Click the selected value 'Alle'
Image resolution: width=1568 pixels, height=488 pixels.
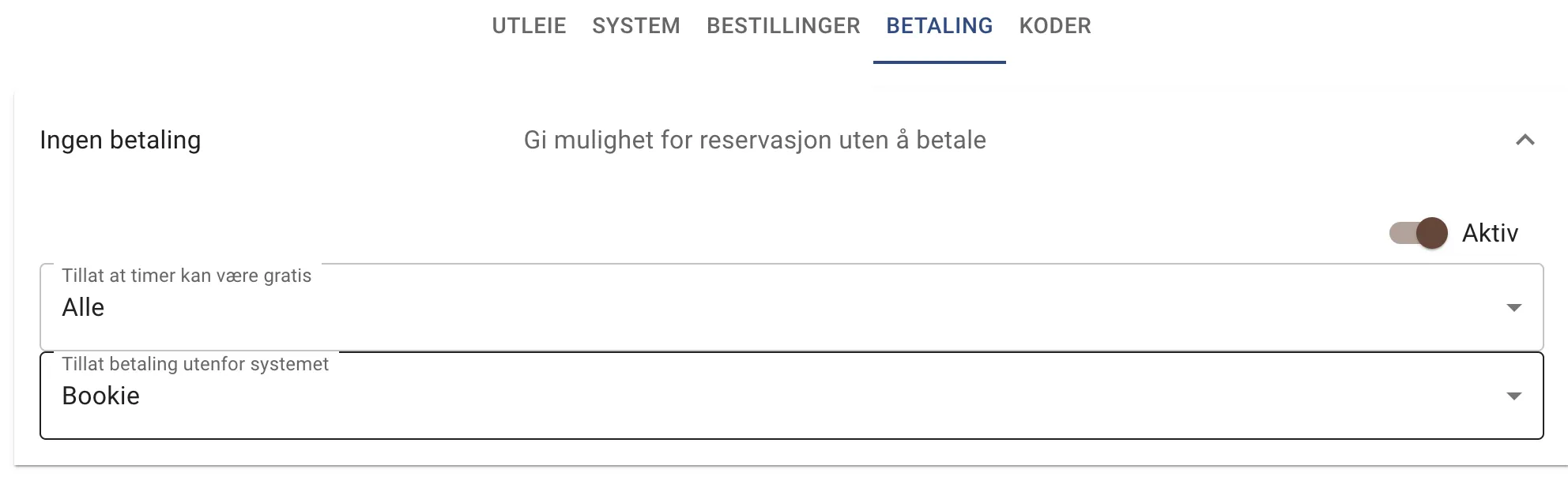[x=83, y=308]
